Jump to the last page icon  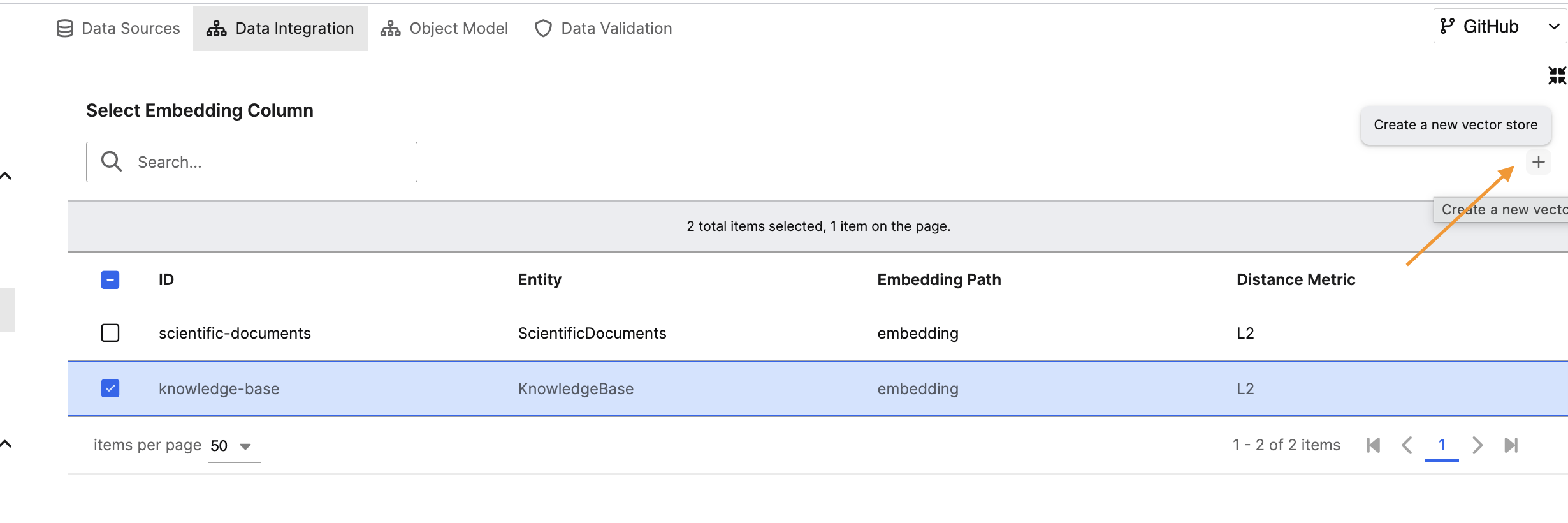coord(1511,445)
